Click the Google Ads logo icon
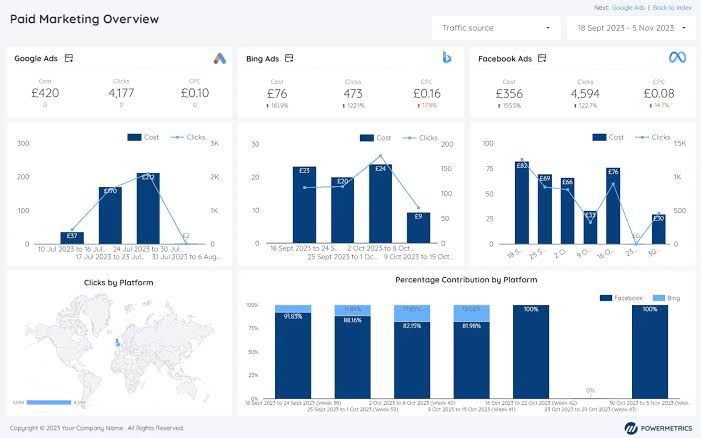 (x=220, y=59)
